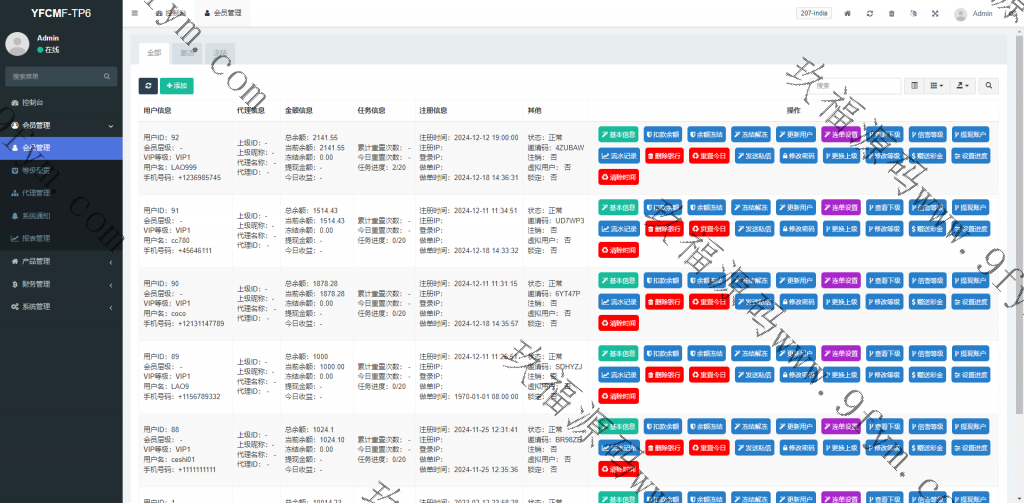Viewport: 1024px width, 503px height.
Task: Expand the 产品管理 sidebar menu
Action: [x=60, y=261]
